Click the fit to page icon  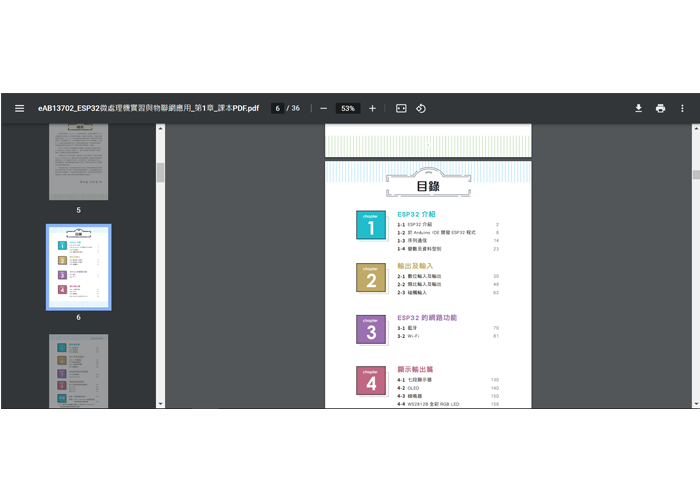(401, 108)
